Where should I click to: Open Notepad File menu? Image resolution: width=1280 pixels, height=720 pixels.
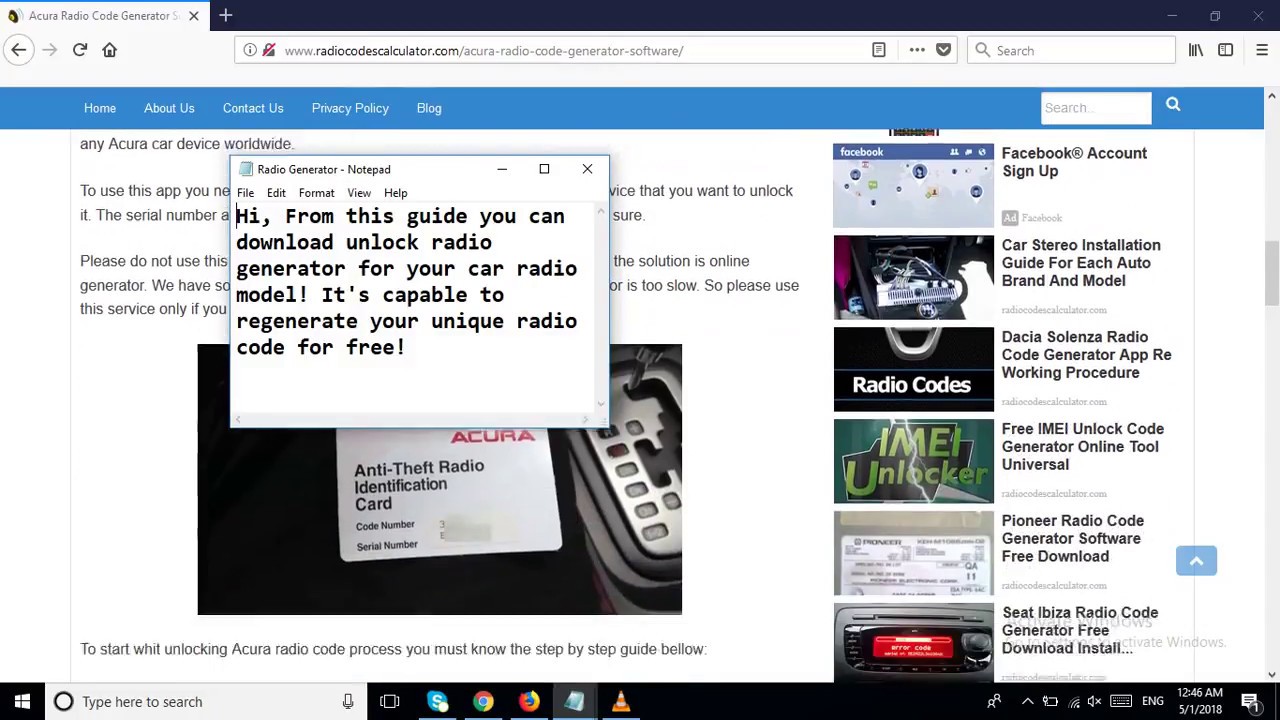(245, 193)
